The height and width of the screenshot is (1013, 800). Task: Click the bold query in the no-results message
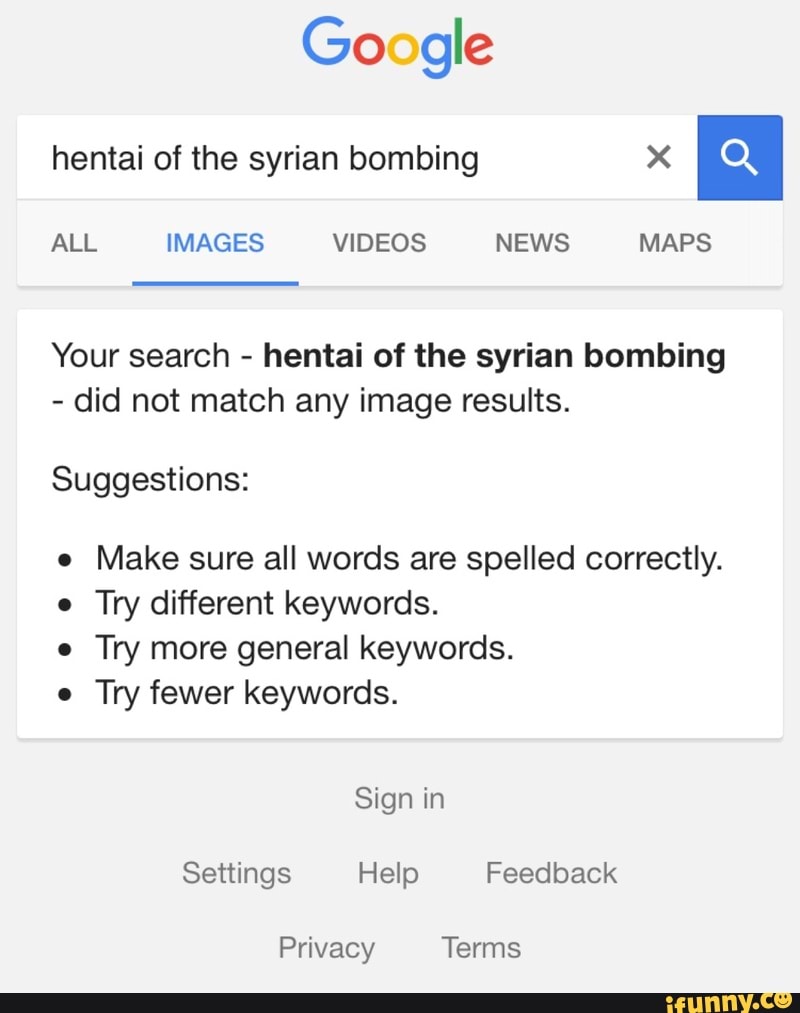tap(494, 356)
